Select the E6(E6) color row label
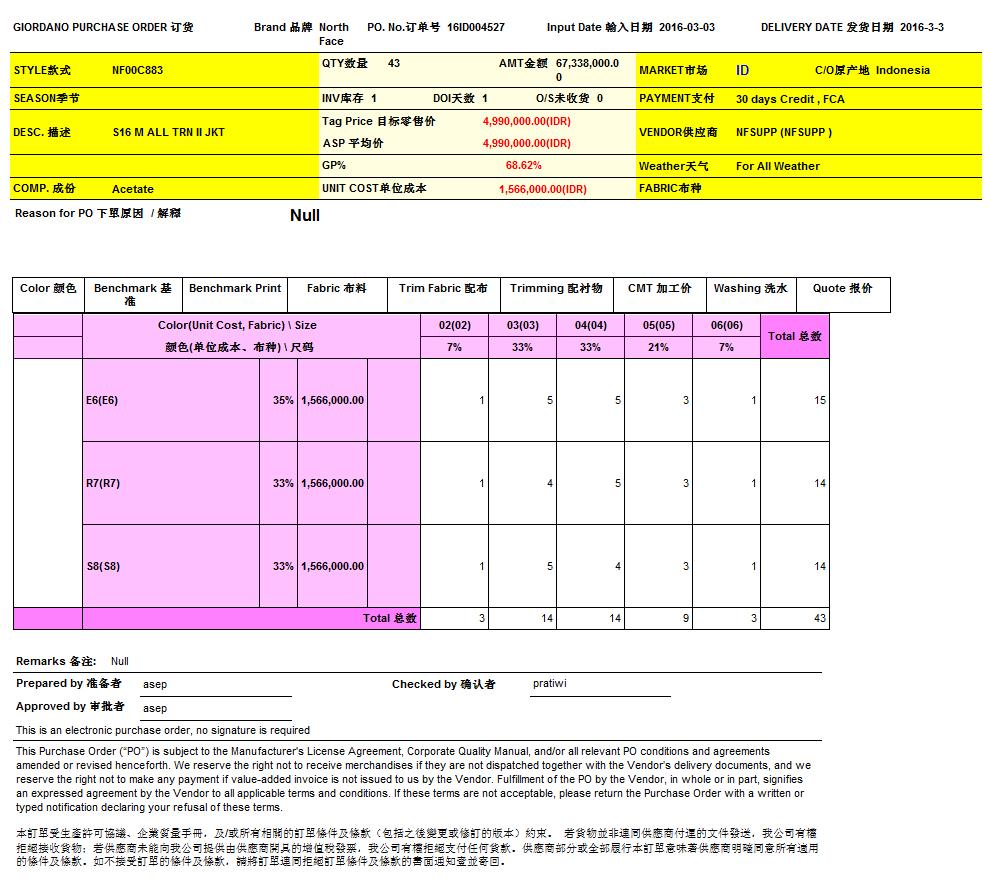 click(x=102, y=401)
